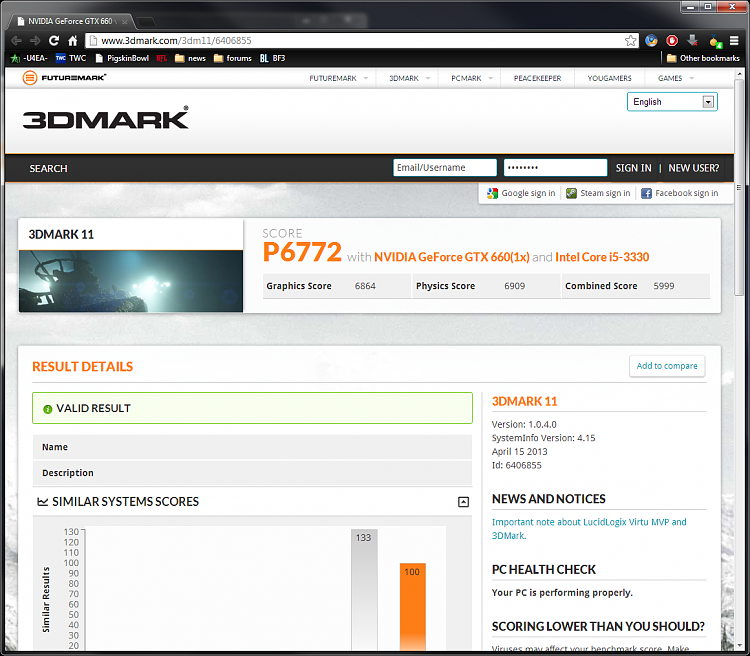This screenshot has height=656, width=750.
Task: Click the 3DMark 11 underwater thumbnail
Action: [131, 281]
